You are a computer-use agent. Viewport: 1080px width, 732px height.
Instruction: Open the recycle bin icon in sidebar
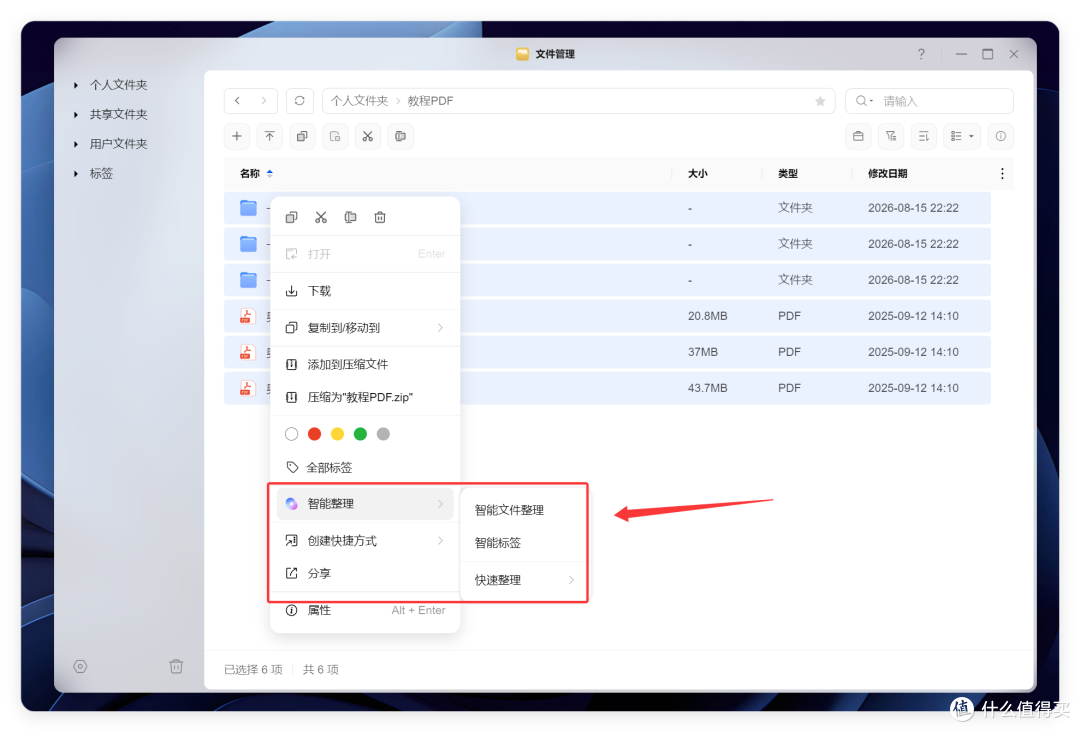[x=176, y=667]
